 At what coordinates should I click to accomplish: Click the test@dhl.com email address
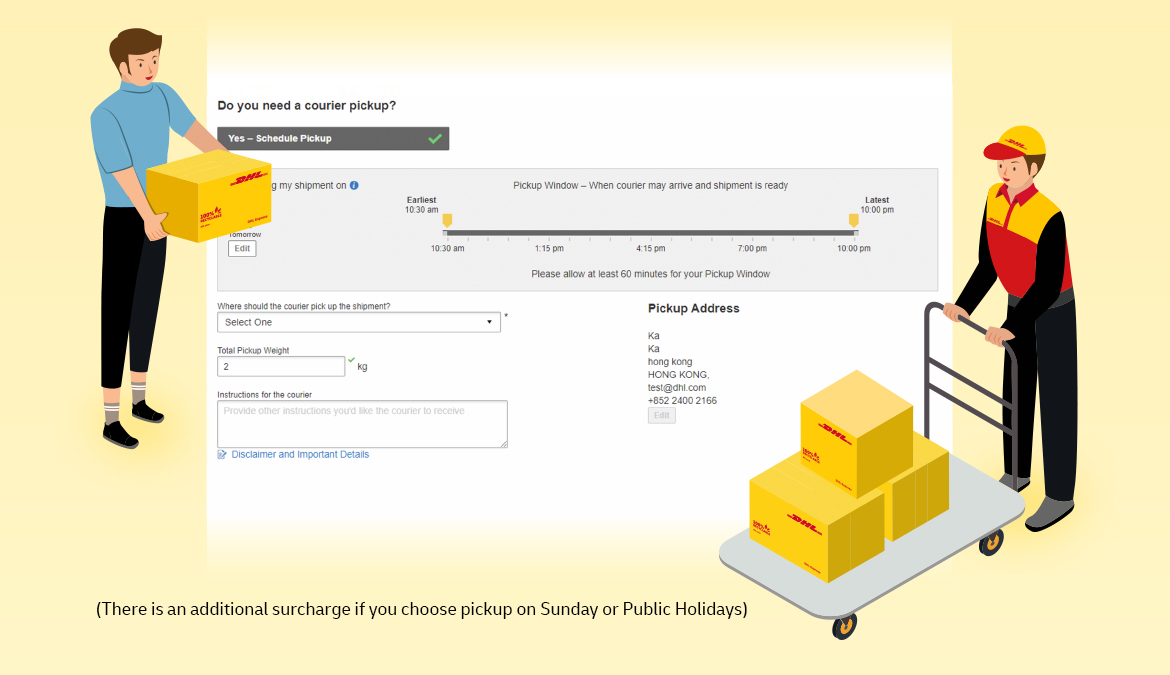677,388
